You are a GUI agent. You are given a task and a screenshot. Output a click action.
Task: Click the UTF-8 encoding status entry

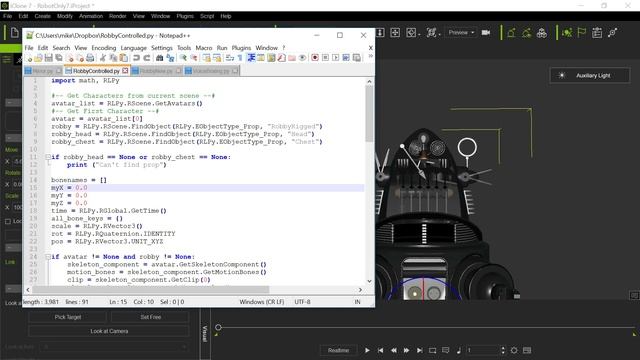(x=302, y=302)
